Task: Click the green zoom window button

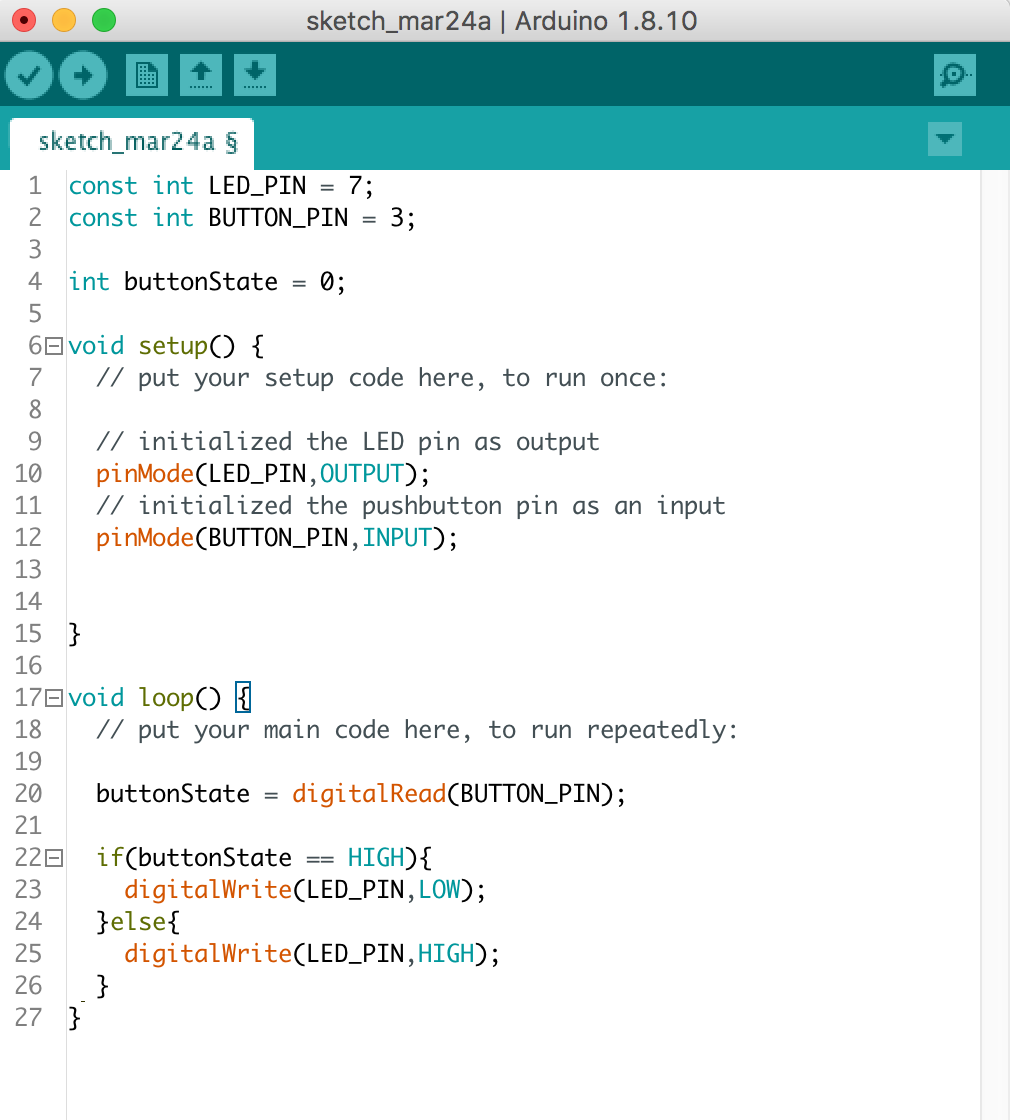Action: click(x=104, y=20)
